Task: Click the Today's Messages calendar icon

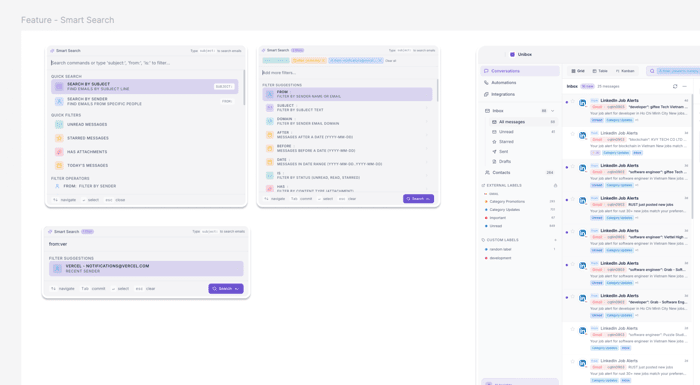Action: [59, 165]
